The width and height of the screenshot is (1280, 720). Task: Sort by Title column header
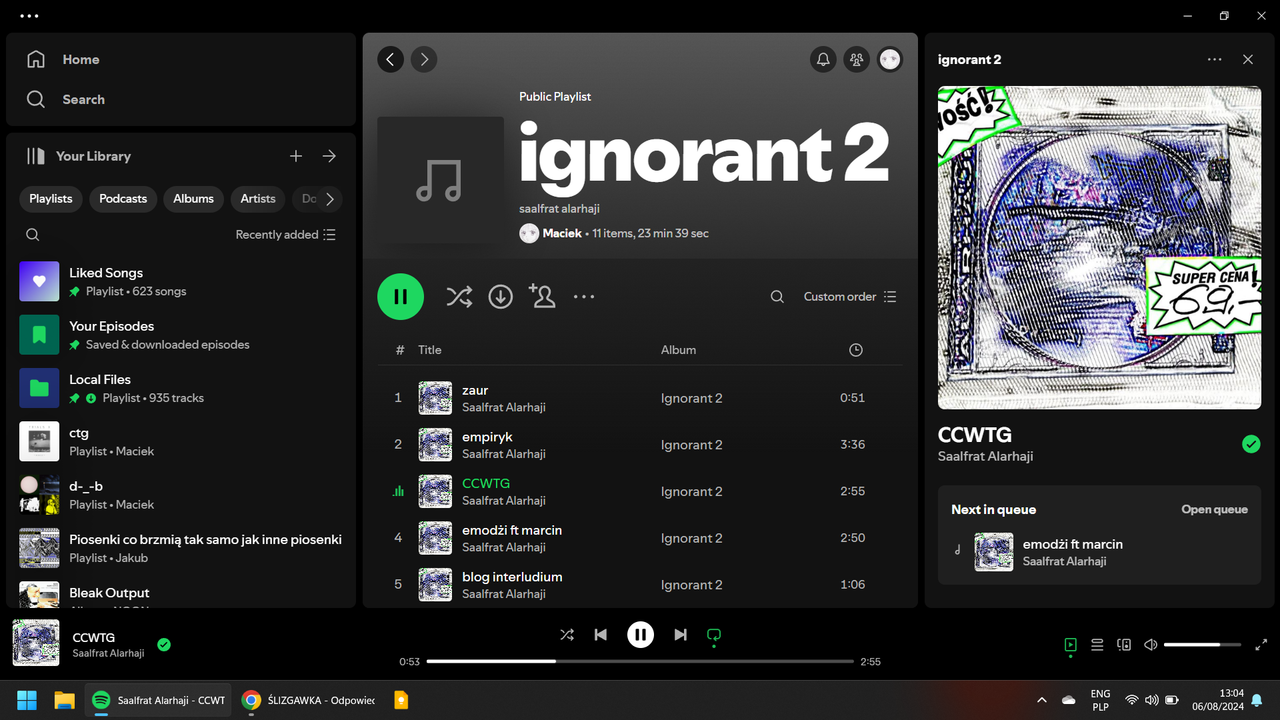(430, 350)
